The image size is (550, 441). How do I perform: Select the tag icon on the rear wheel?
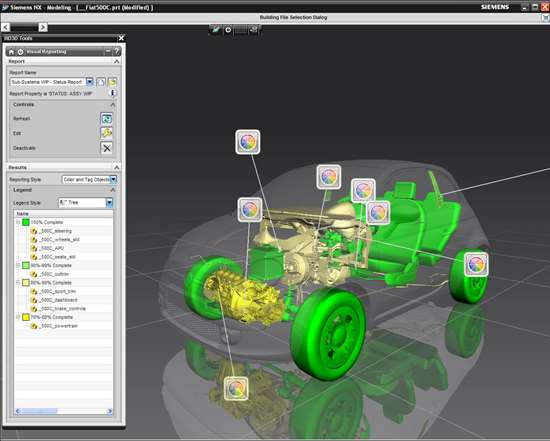click(476, 264)
